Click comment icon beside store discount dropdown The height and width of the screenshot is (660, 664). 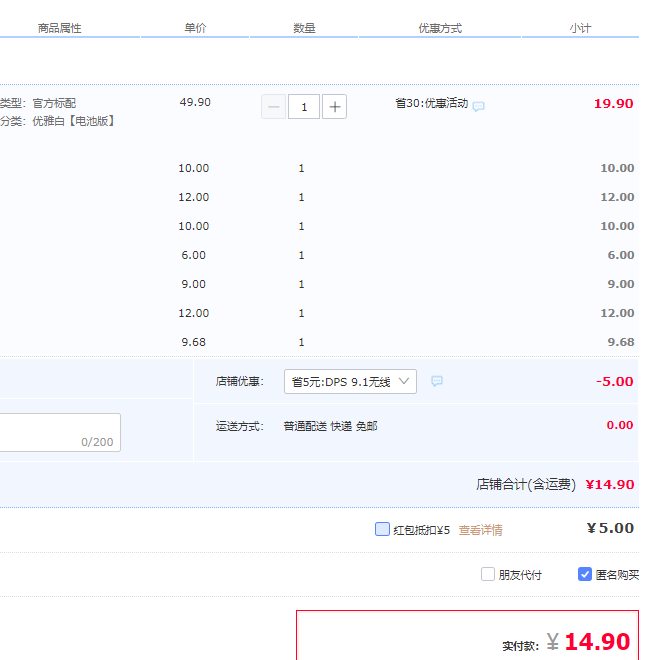[437, 381]
